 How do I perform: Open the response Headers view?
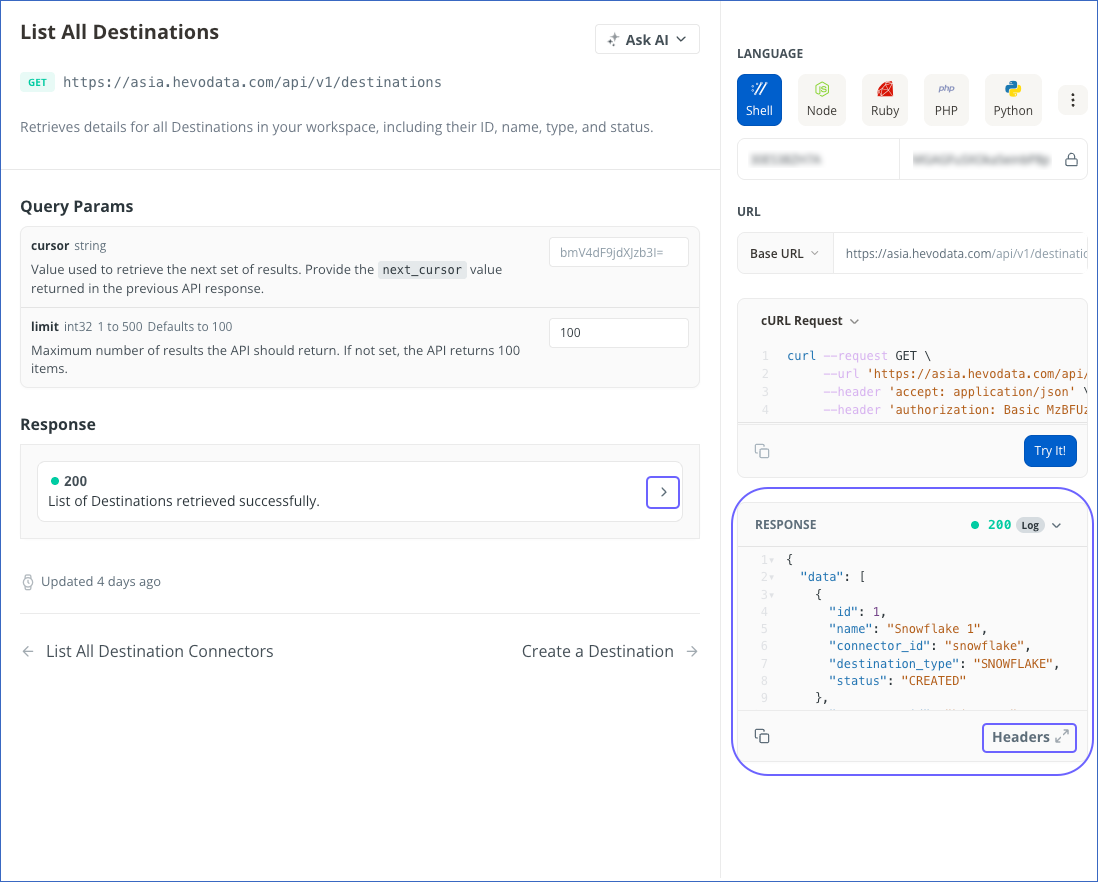[1029, 737]
